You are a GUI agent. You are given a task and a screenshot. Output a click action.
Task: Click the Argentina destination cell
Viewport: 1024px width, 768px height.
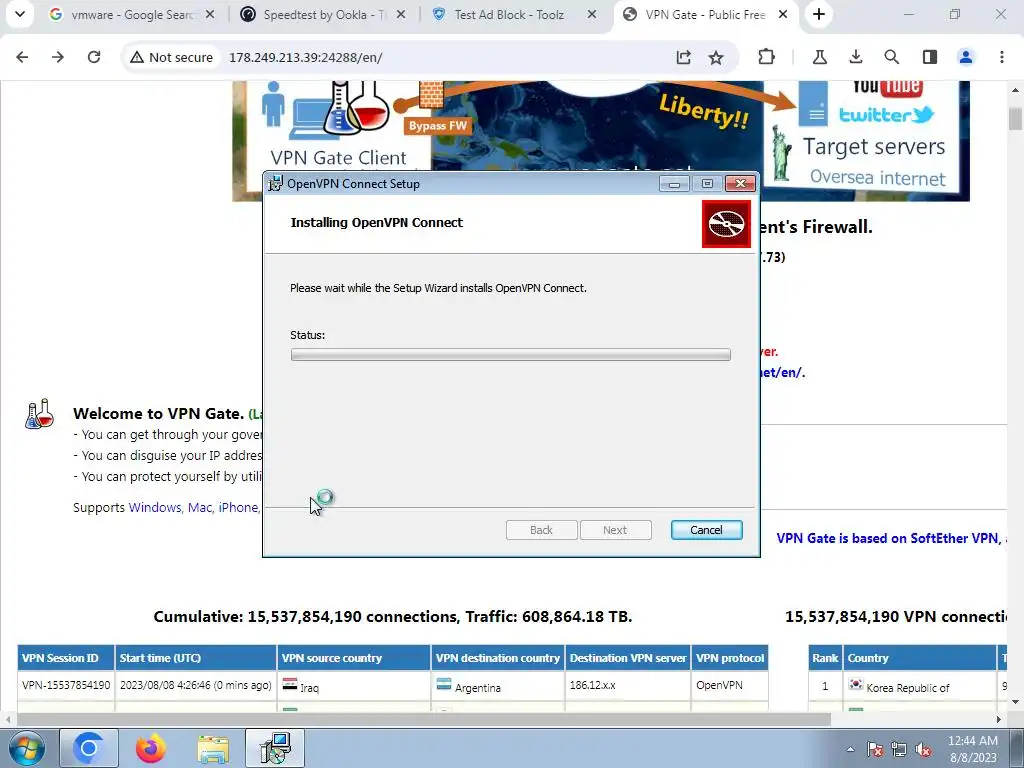[x=498, y=686]
